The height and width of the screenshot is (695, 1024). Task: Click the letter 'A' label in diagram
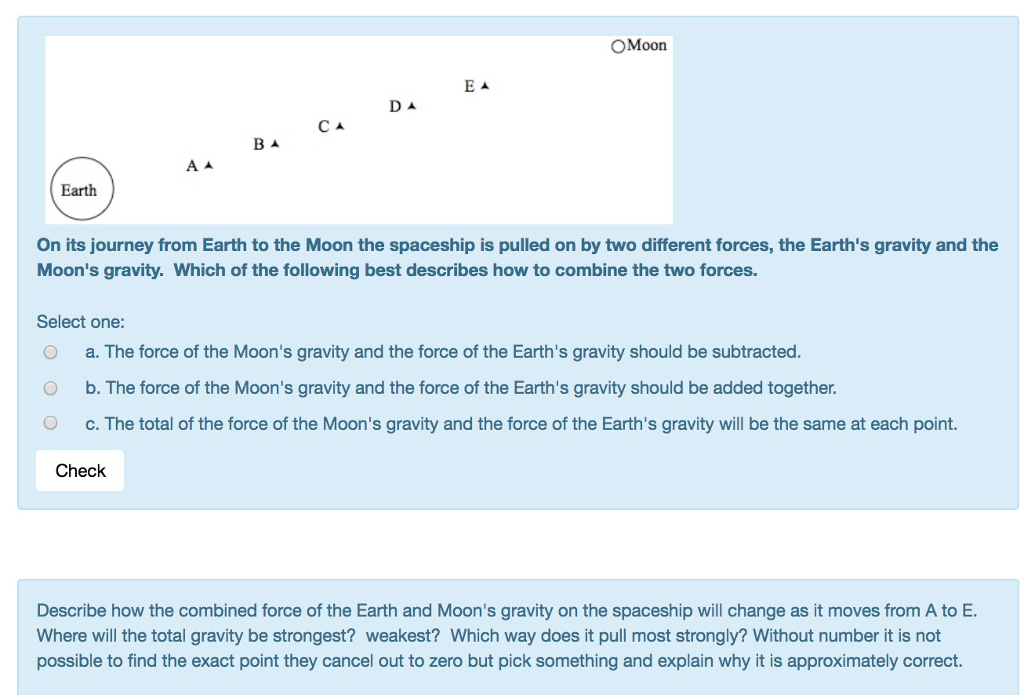click(192, 166)
